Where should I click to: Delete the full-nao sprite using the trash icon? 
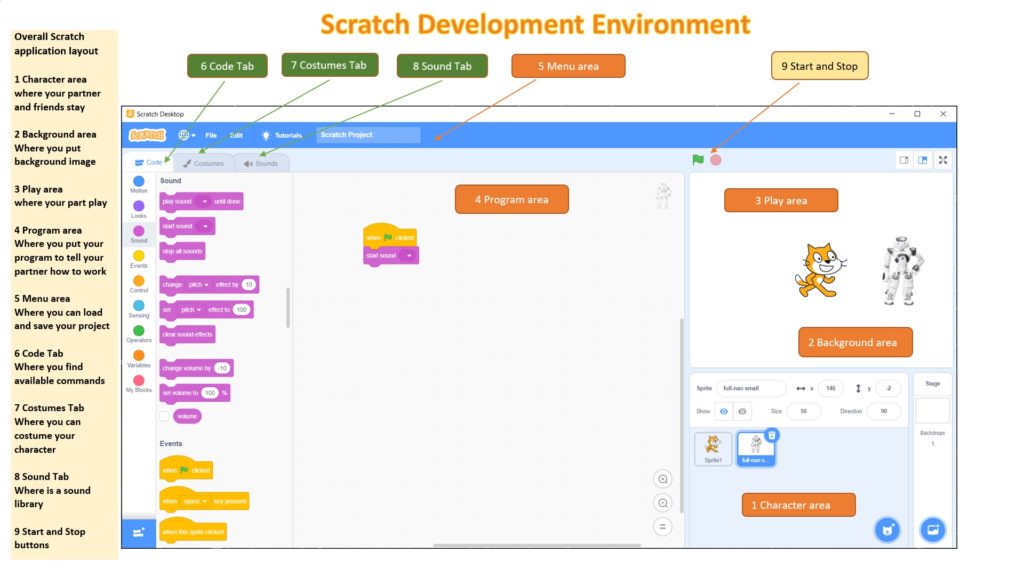click(x=772, y=435)
